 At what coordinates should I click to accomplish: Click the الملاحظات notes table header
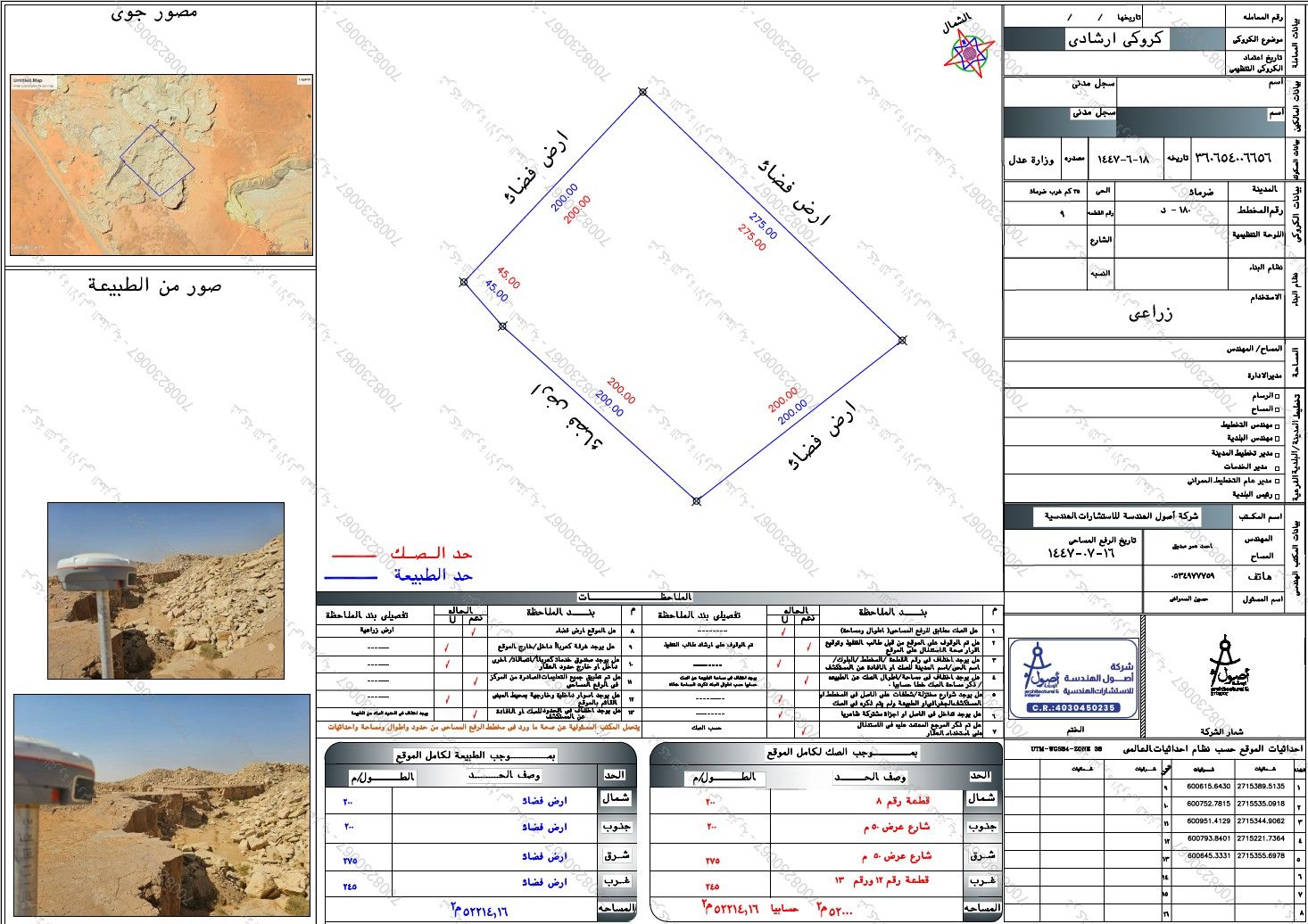(659, 597)
